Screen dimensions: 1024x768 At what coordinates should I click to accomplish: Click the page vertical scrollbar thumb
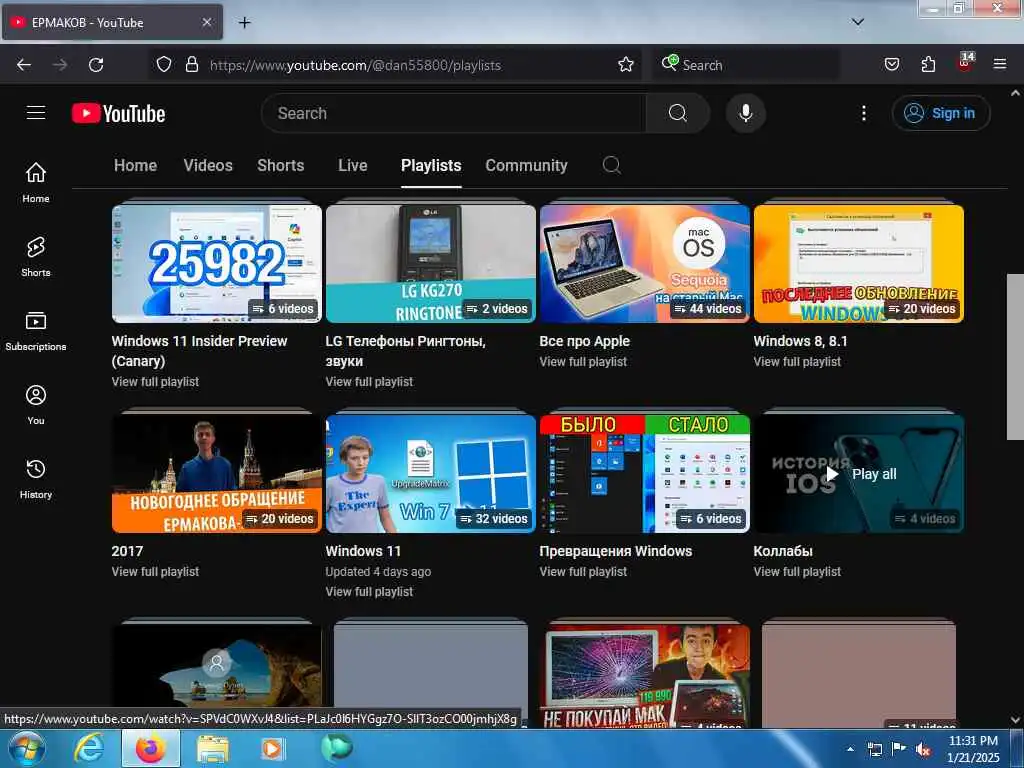(x=1014, y=357)
